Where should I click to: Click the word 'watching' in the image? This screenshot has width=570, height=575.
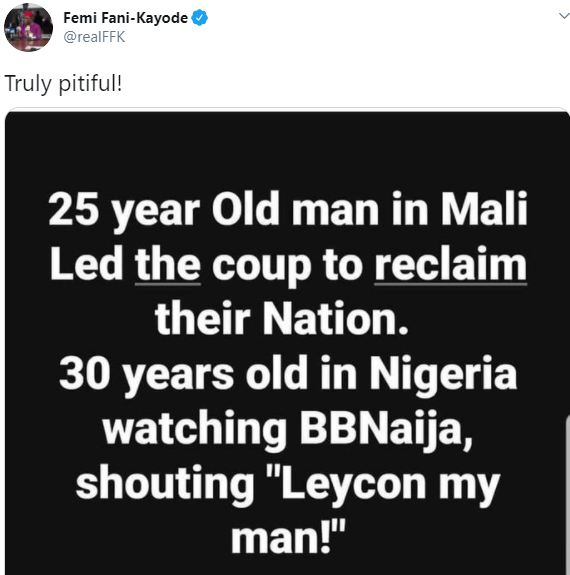click(195, 429)
